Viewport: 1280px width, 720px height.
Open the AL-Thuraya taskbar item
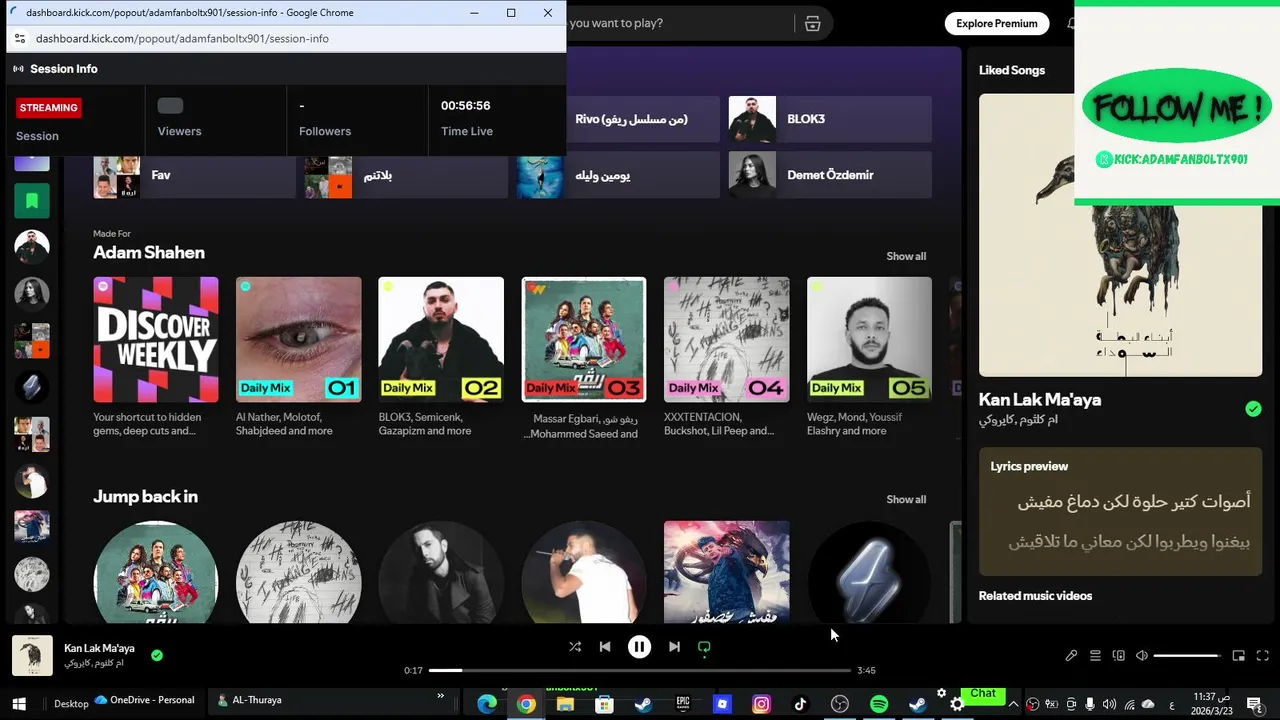[250, 701]
